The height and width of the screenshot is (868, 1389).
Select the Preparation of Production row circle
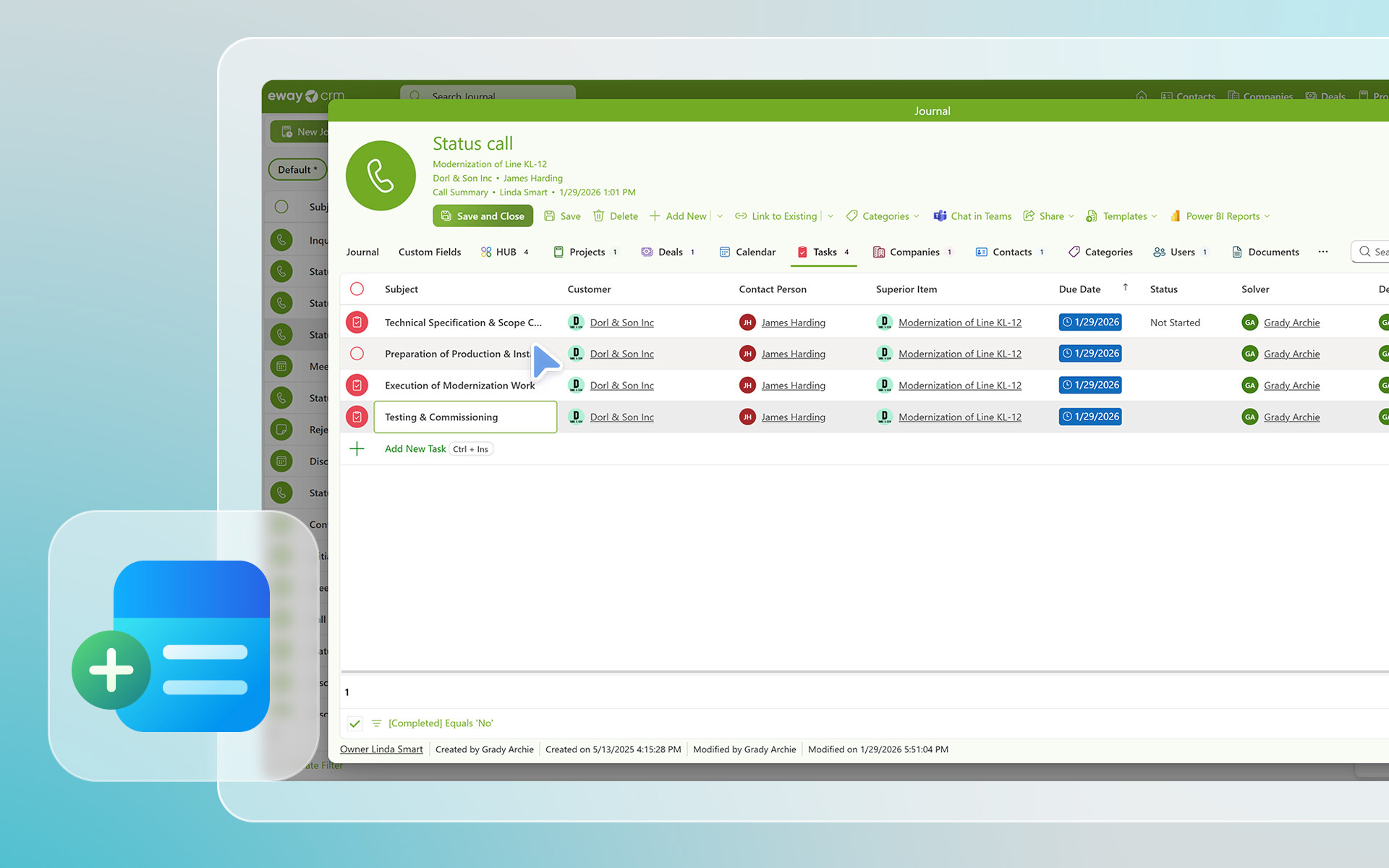[357, 354]
